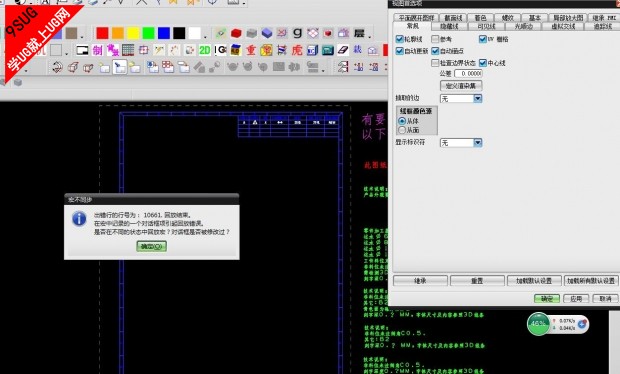Click the table grid toolbar icon
Viewport: 620px width, 374px height.
pos(128,50)
